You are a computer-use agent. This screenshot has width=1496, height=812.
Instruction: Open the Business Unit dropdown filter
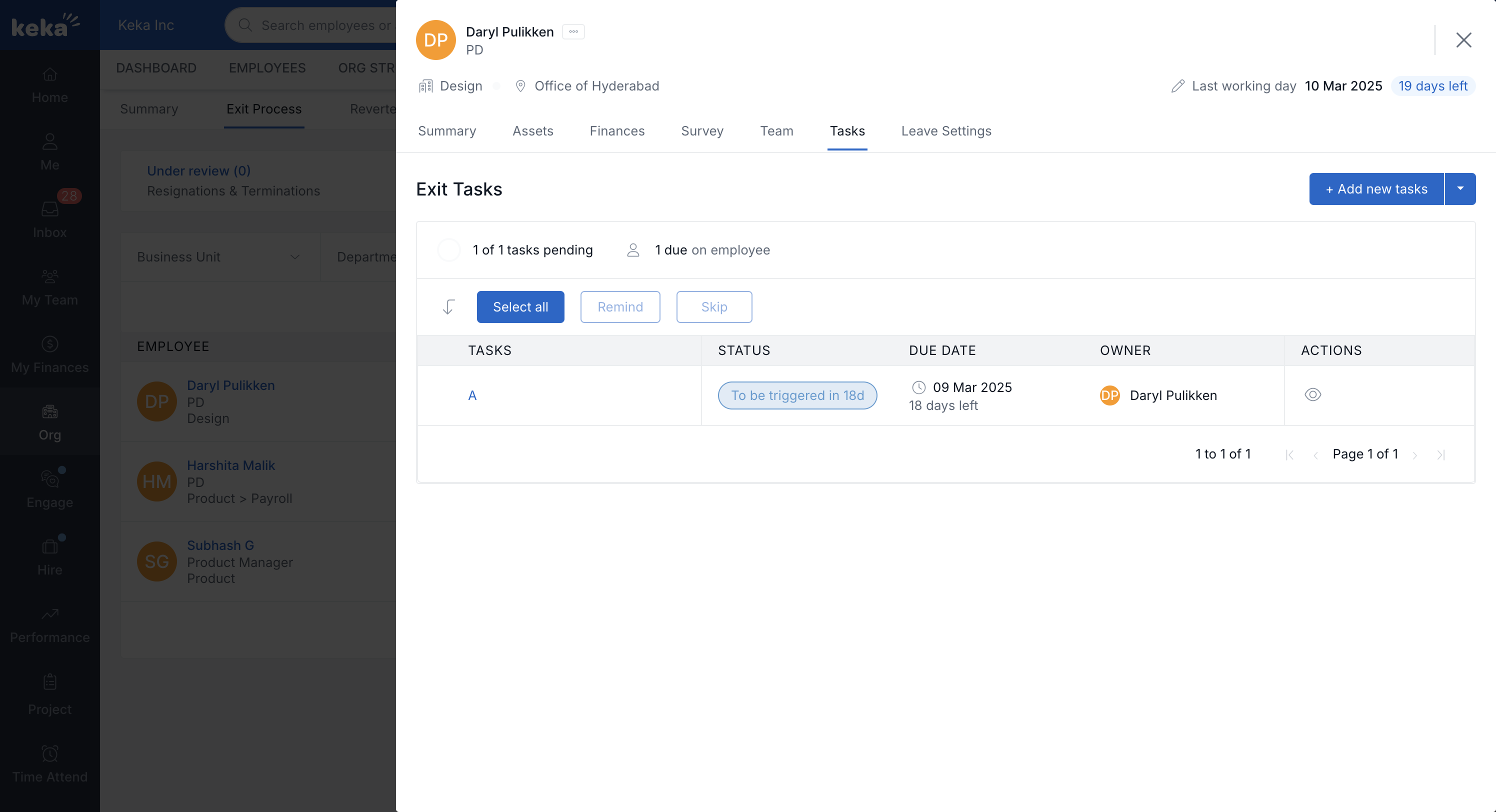(219, 256)
